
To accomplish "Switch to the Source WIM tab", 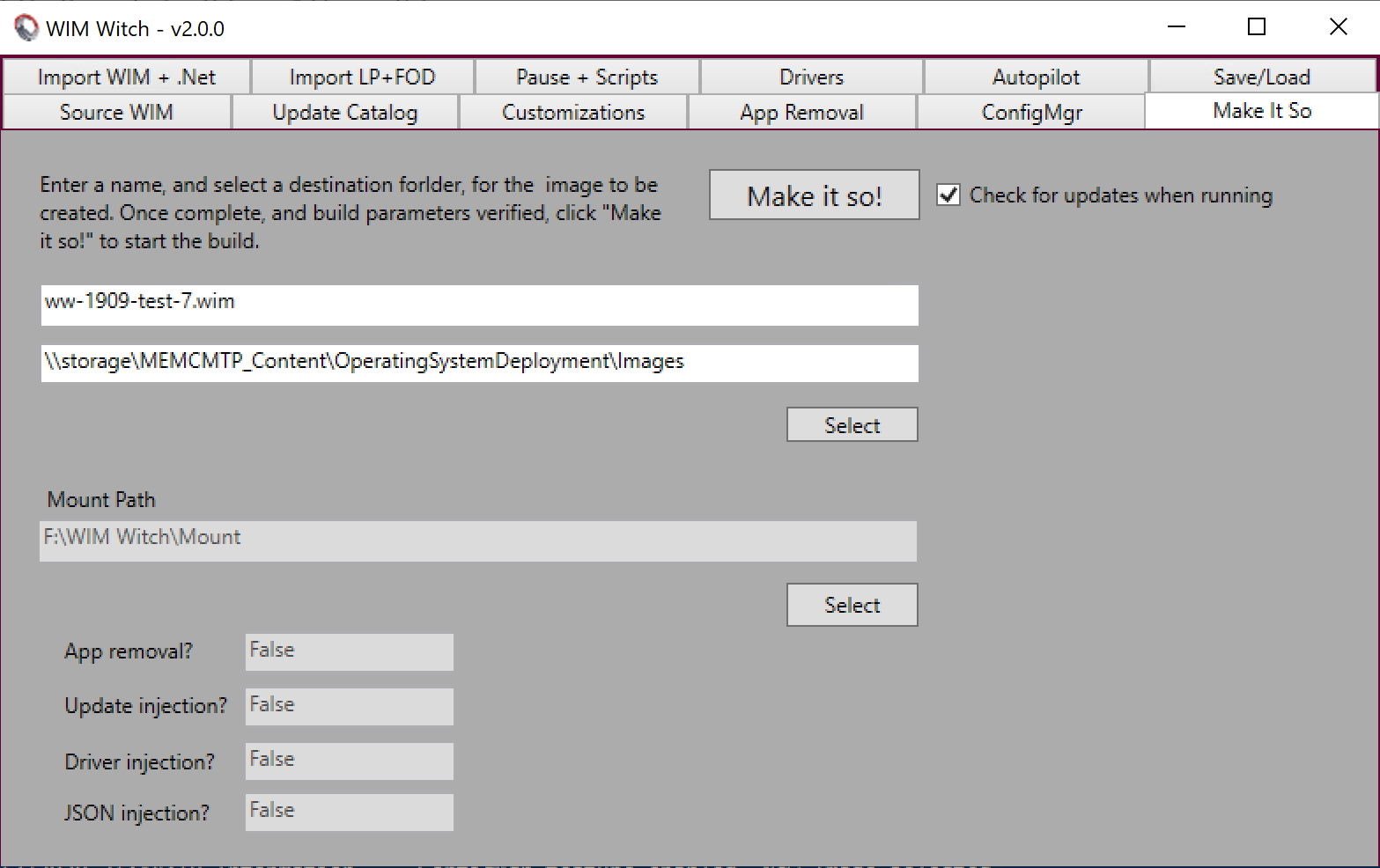I will [117, 113].
